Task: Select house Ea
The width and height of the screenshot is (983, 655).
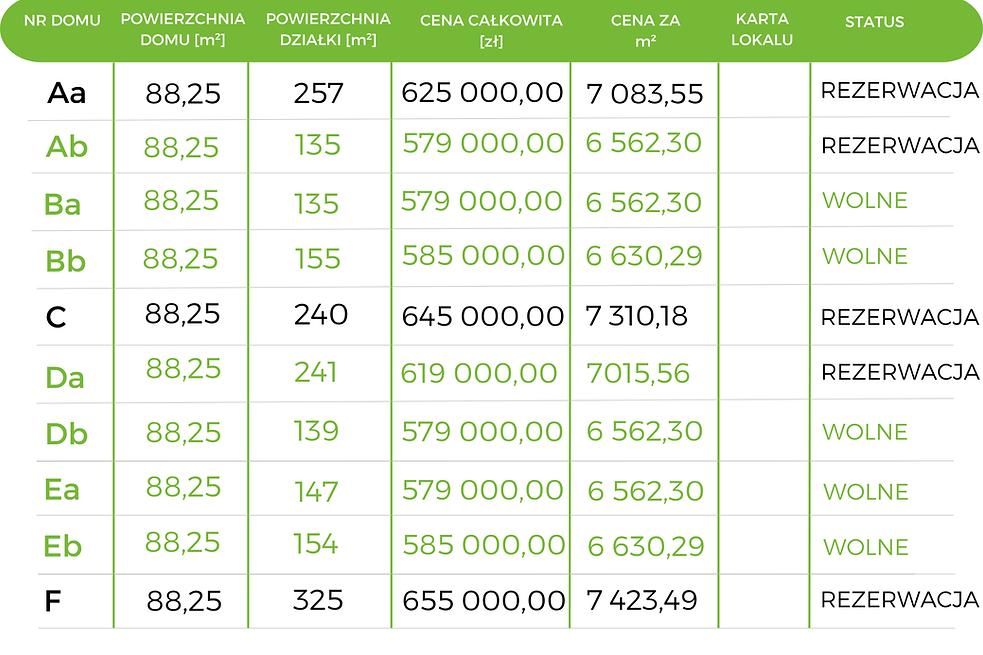Action: click(62, 490)
